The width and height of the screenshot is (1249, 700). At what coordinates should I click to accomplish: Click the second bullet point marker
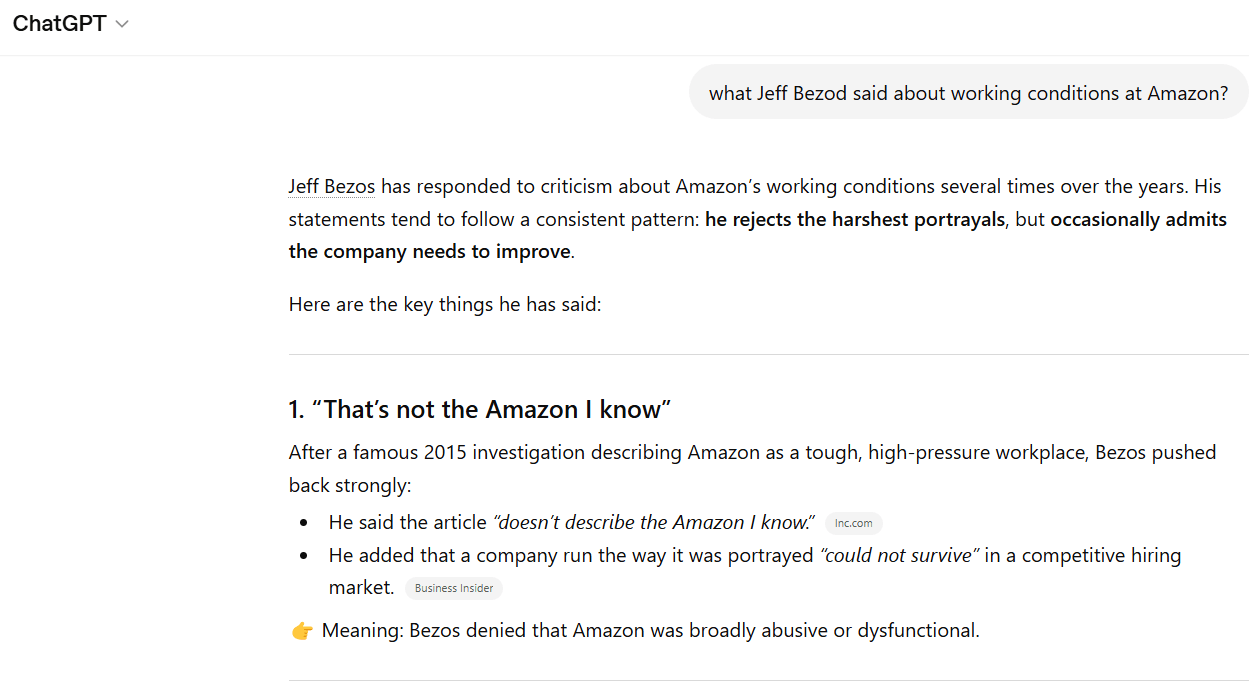pyautogui.click(x=304, y=556)
